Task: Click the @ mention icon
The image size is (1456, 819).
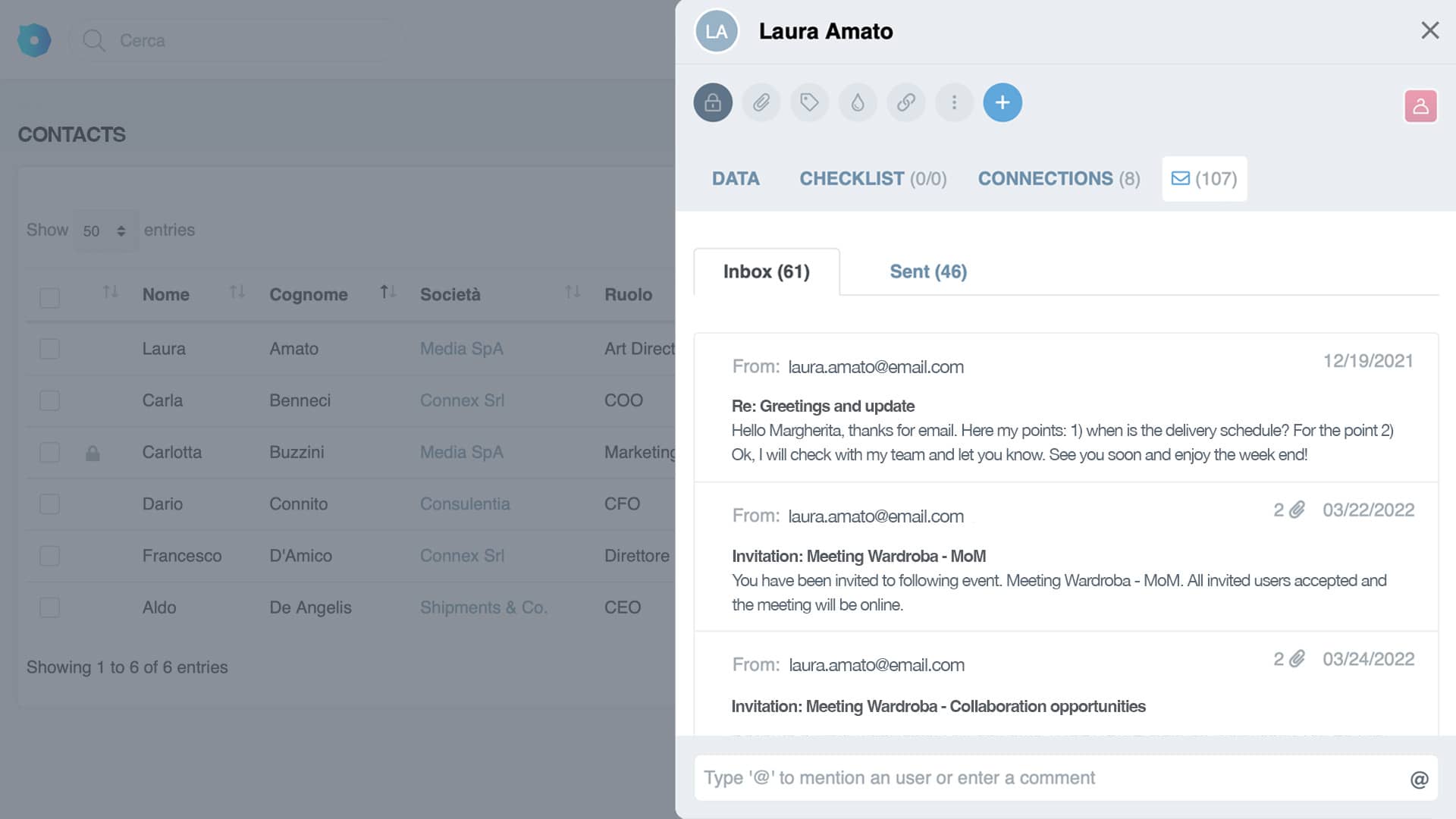Action: 1419,779
